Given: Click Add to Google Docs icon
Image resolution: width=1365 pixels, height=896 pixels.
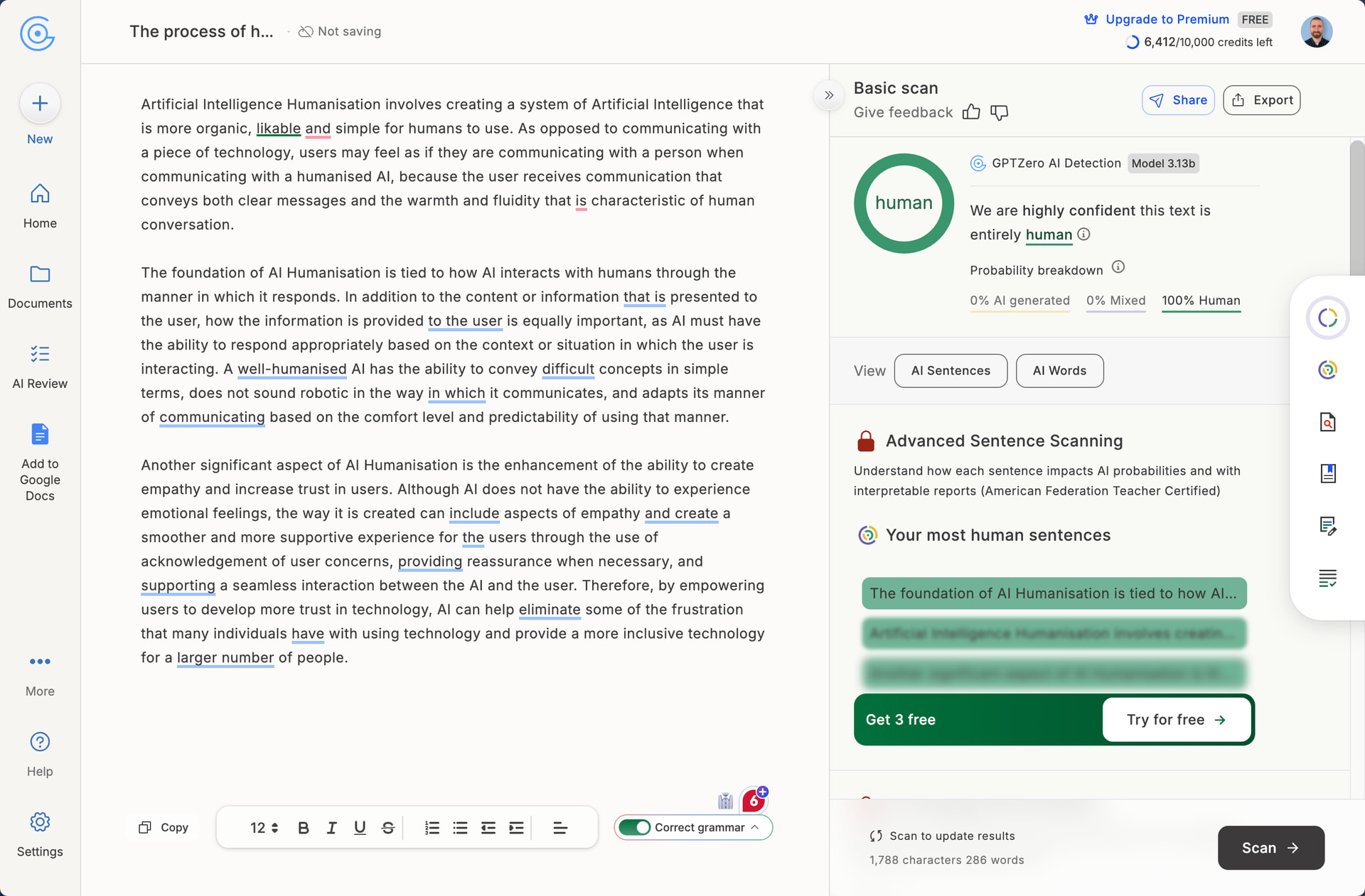Looking at the screenshot, I should coord(40,433).
